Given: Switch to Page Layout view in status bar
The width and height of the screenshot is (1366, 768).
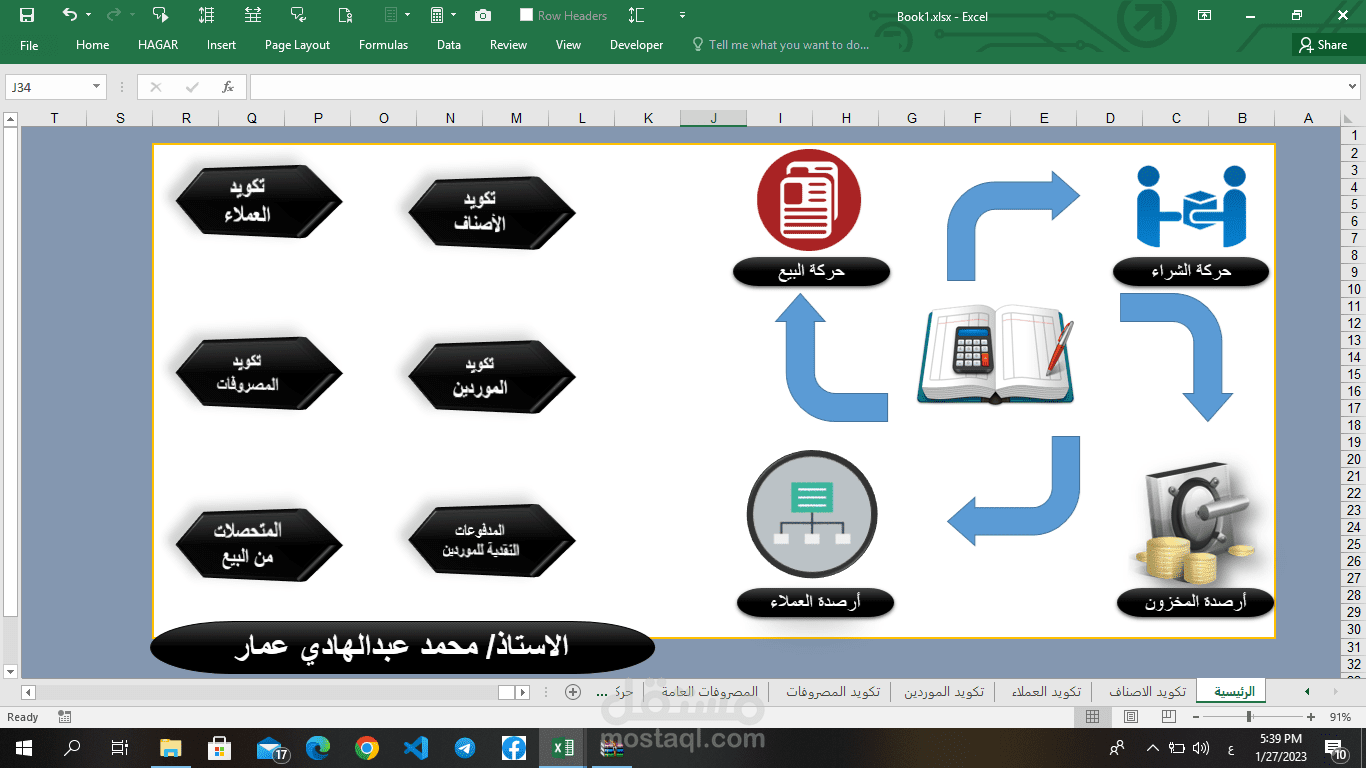Looking at the screenshot, I should [1131, 717].
